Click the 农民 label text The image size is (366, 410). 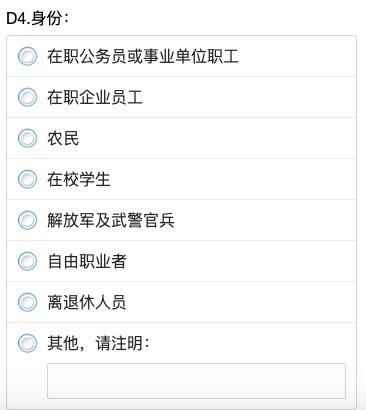tap(63, 138)
